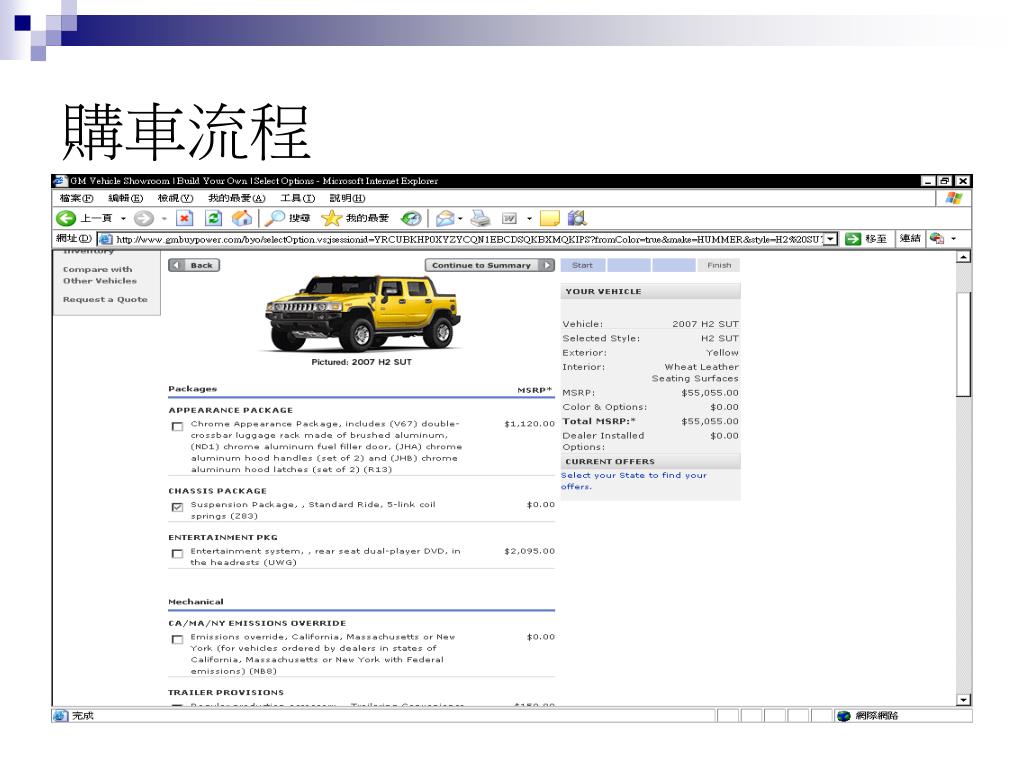Click the green Back (上一頁) arrow
The width and height of the screenshot is (1024, 768).
[66, 219]
